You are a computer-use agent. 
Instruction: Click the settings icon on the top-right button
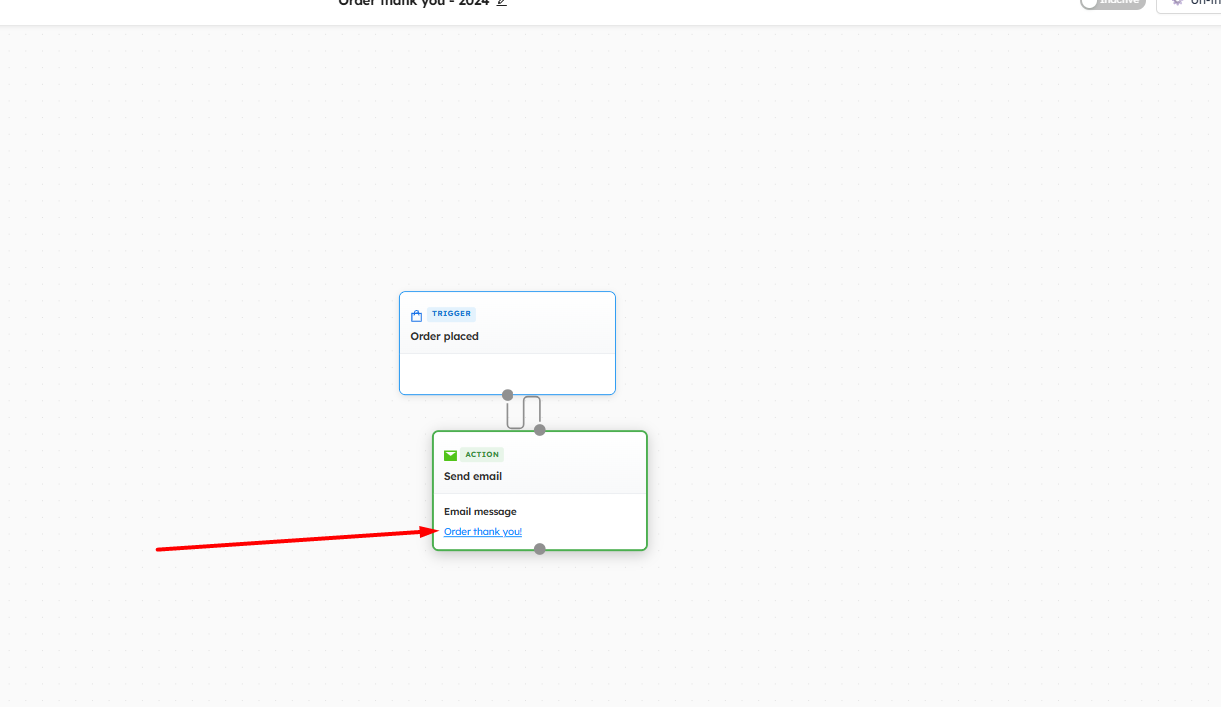[1177, 3]
